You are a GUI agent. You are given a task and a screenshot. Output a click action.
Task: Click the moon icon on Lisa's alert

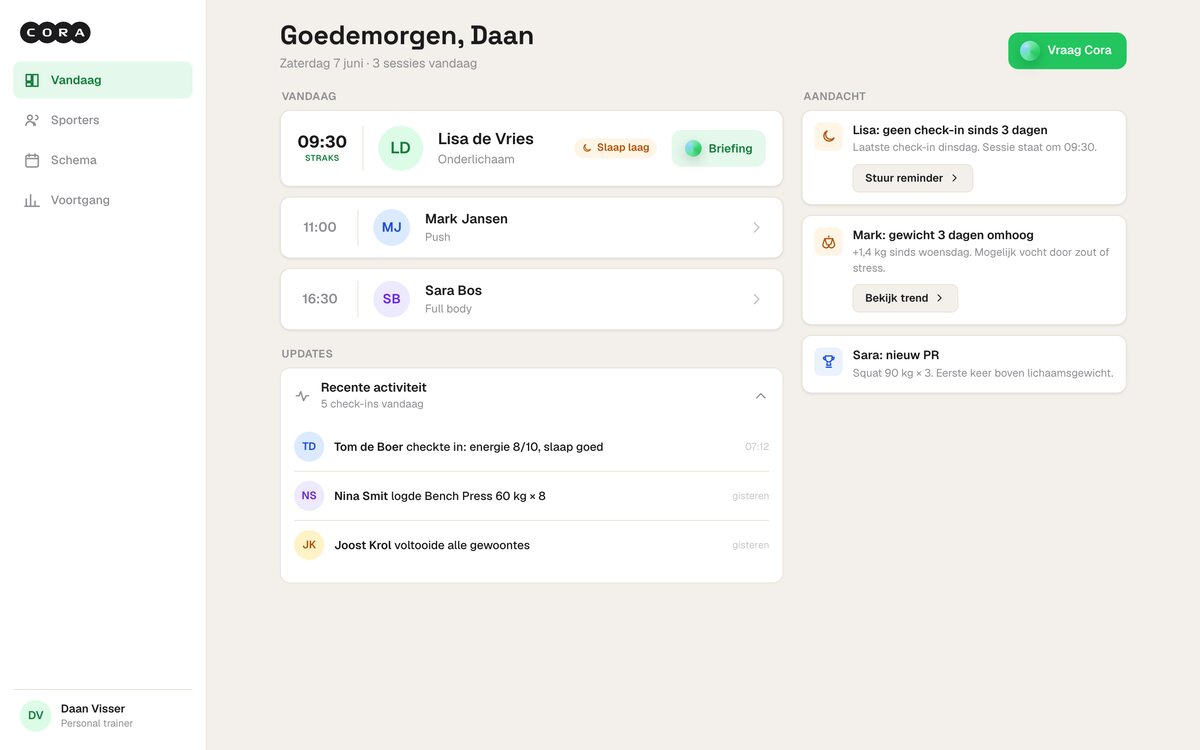pos(828,137)
